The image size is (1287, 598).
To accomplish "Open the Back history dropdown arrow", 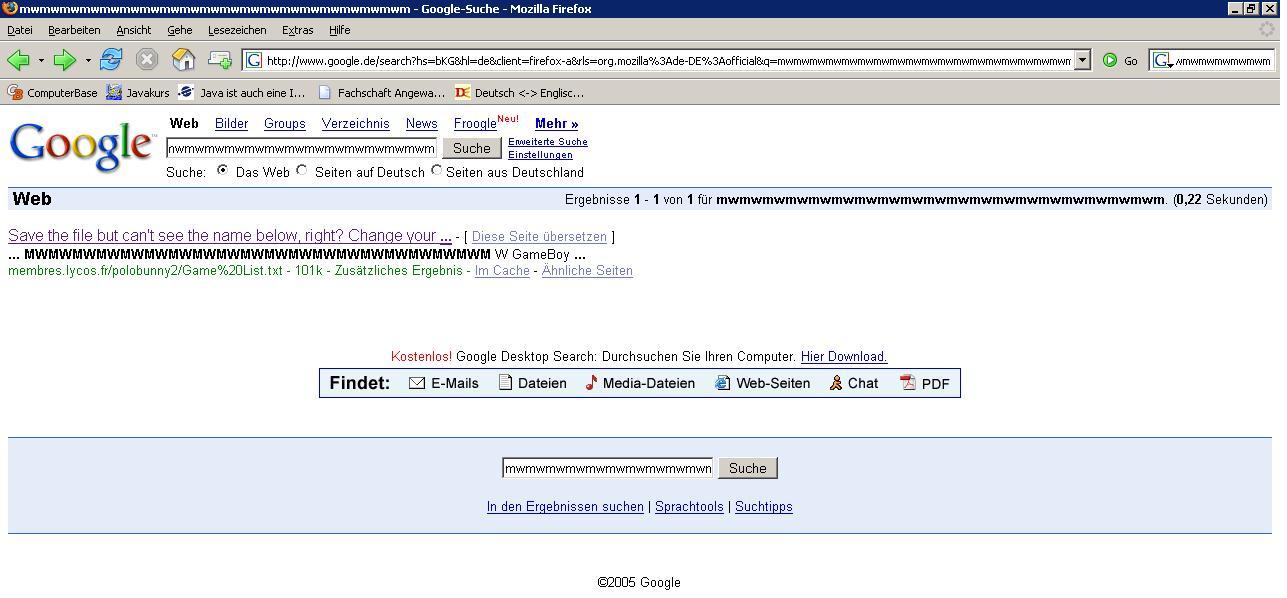I will point(41,61).
